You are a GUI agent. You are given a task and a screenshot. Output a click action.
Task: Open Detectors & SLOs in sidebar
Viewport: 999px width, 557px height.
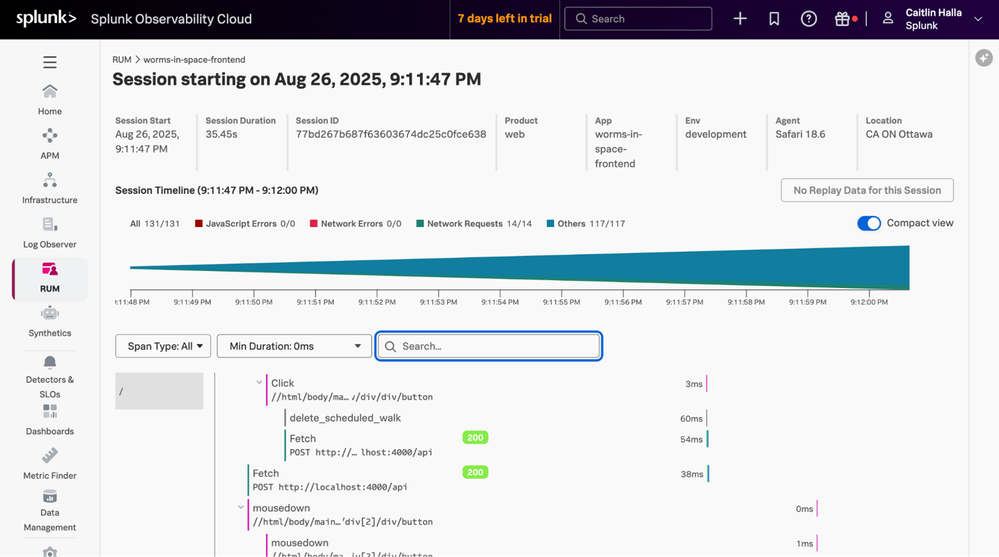click(50, 377)
